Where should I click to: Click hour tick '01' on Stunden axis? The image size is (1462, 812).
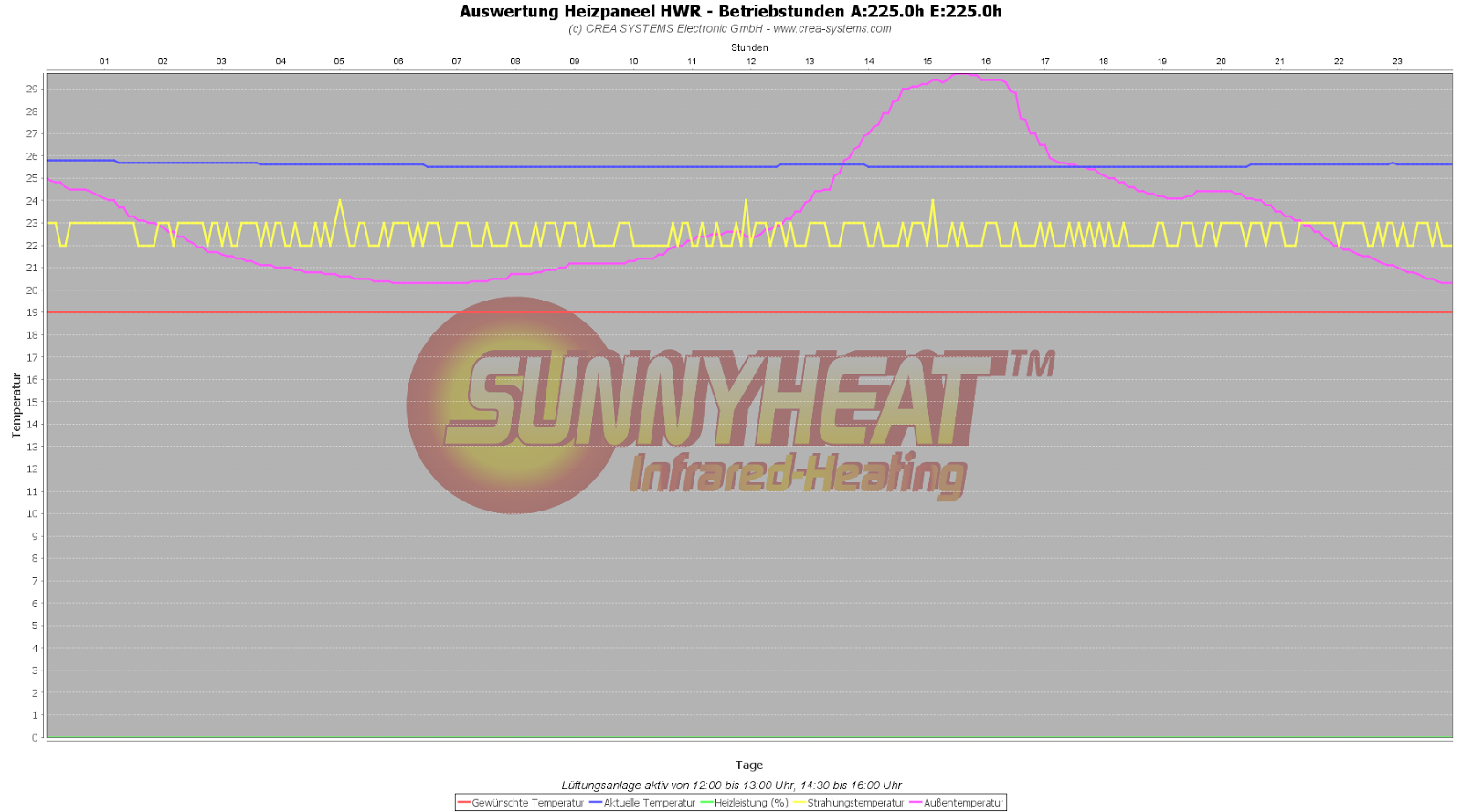[104, 61]
